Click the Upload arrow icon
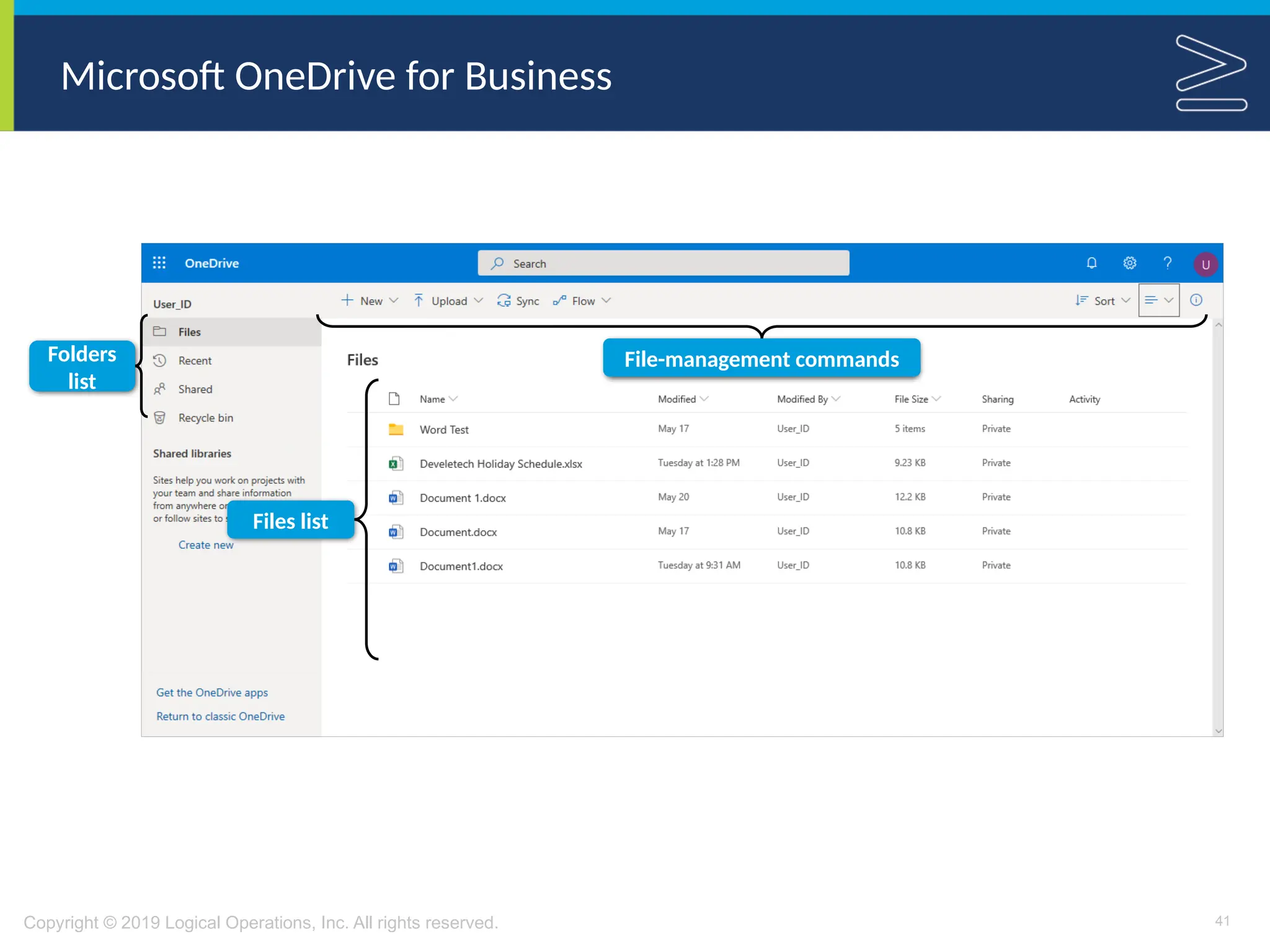 tap(419, 301)
